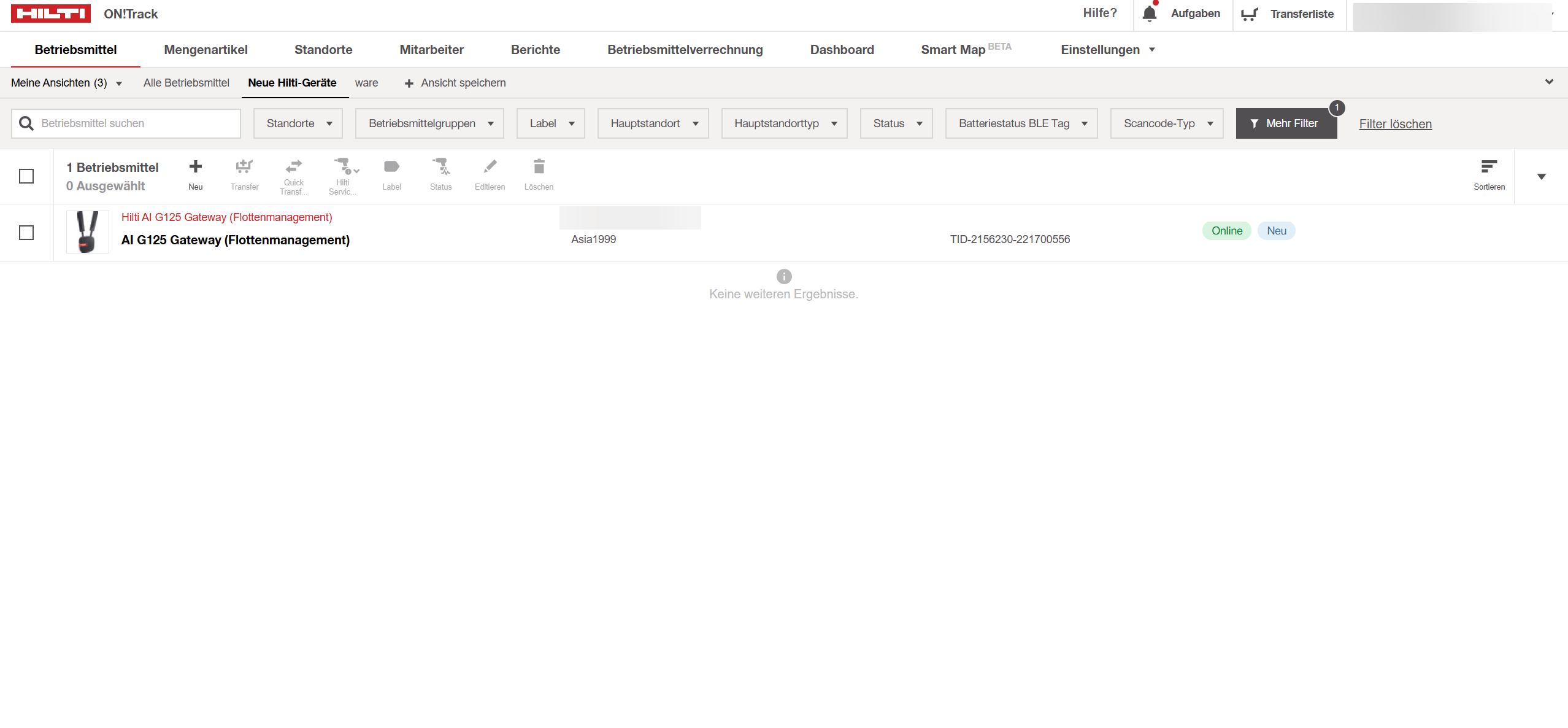The height and width of the screenshot is (728, 1568).
Task: Click into the Betriebsmittel suchen field
Action: pyautogui.click(x=126, y=123)
